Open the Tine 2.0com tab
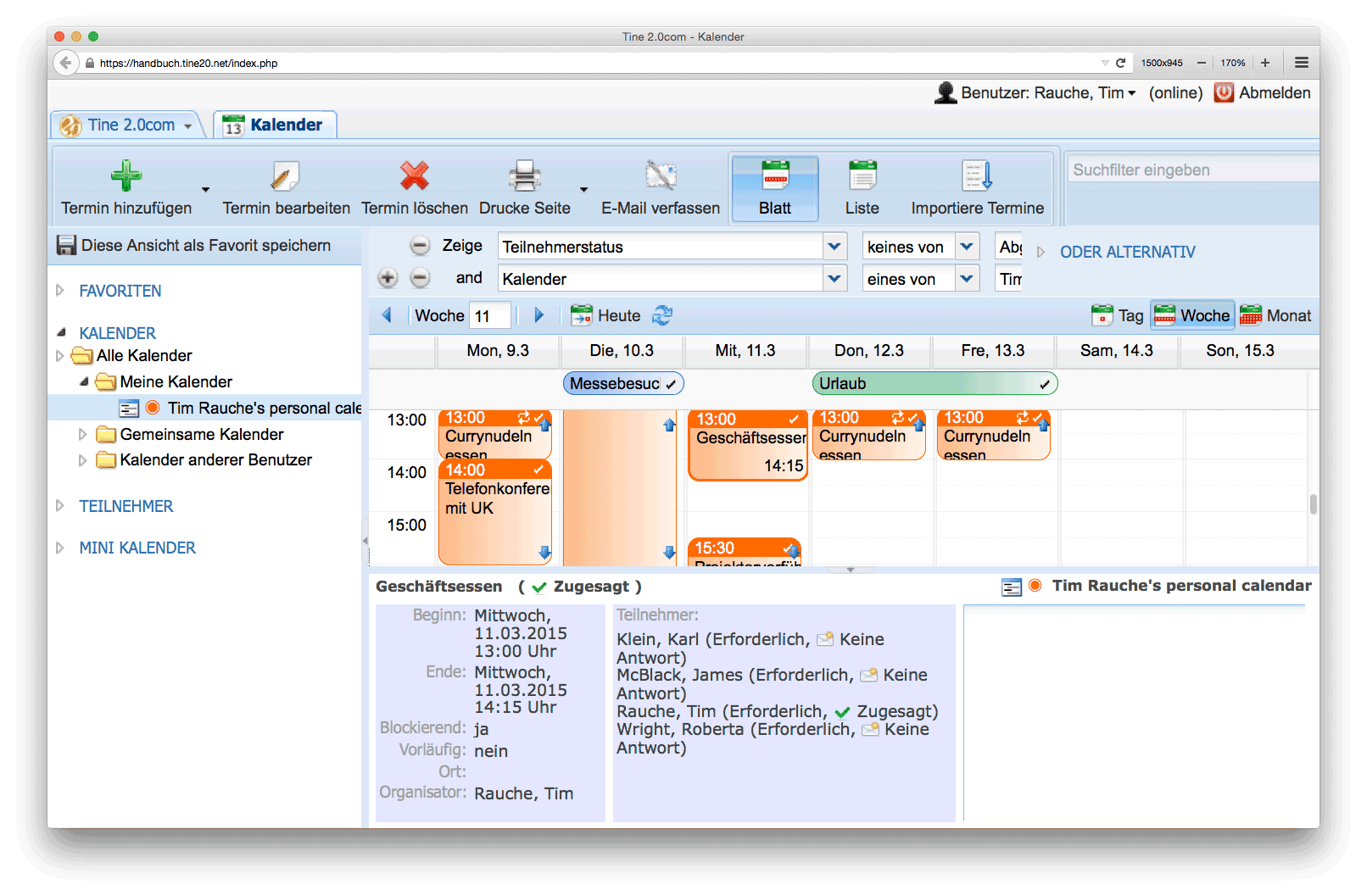The width and height of the screenshot is (1367, 896). pos(126,125)
